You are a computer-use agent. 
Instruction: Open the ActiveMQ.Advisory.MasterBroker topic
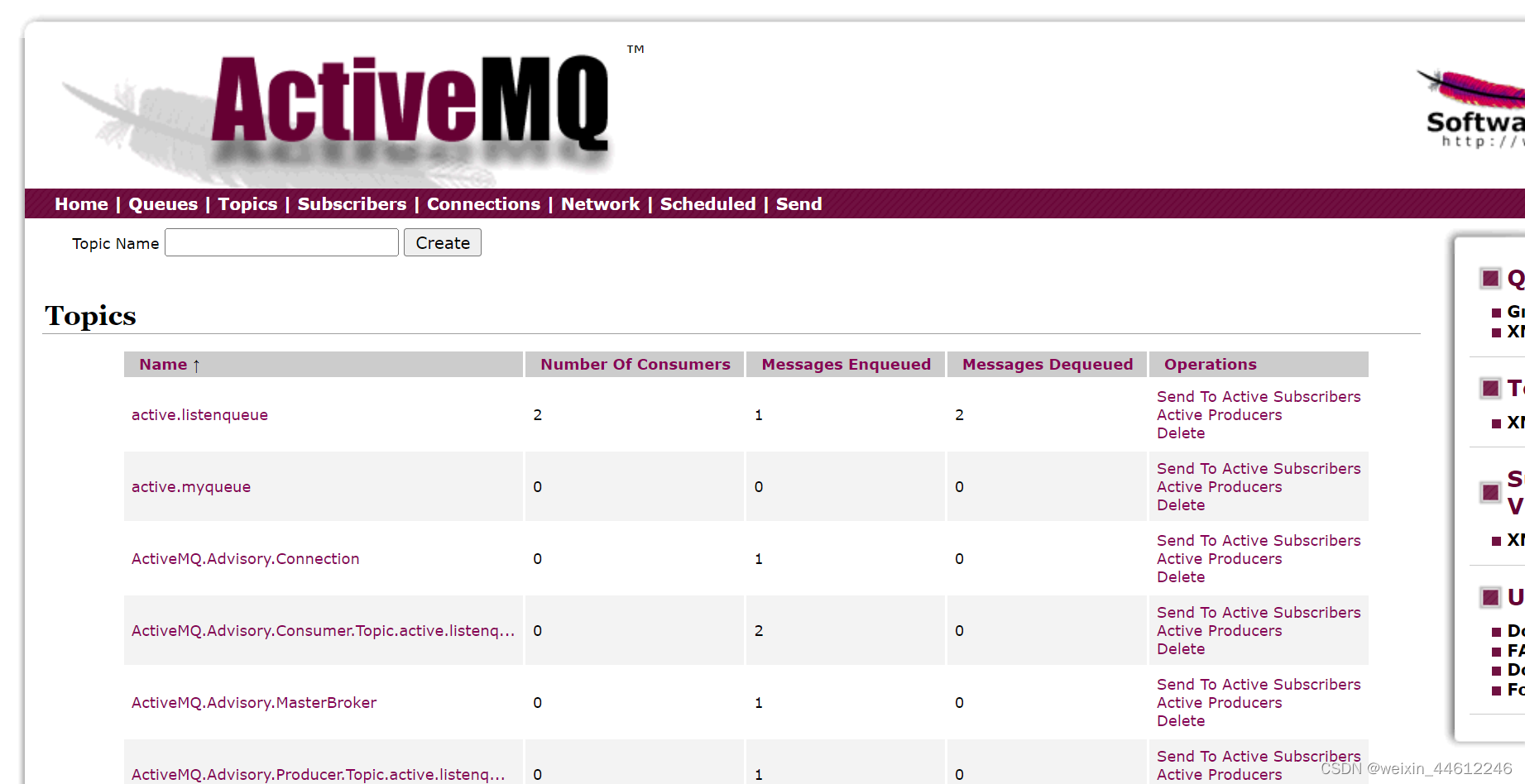(x=254, y=702)
